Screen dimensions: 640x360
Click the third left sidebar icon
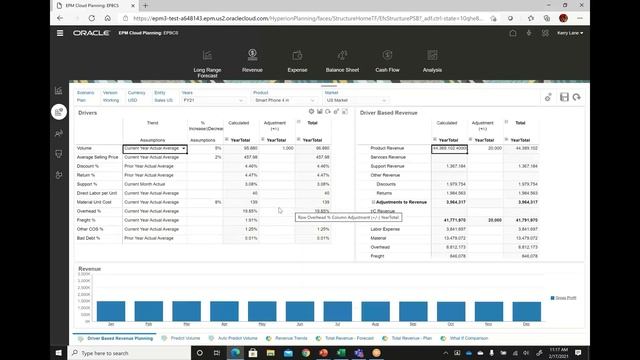pyautogui.click(x=59, y=133)
